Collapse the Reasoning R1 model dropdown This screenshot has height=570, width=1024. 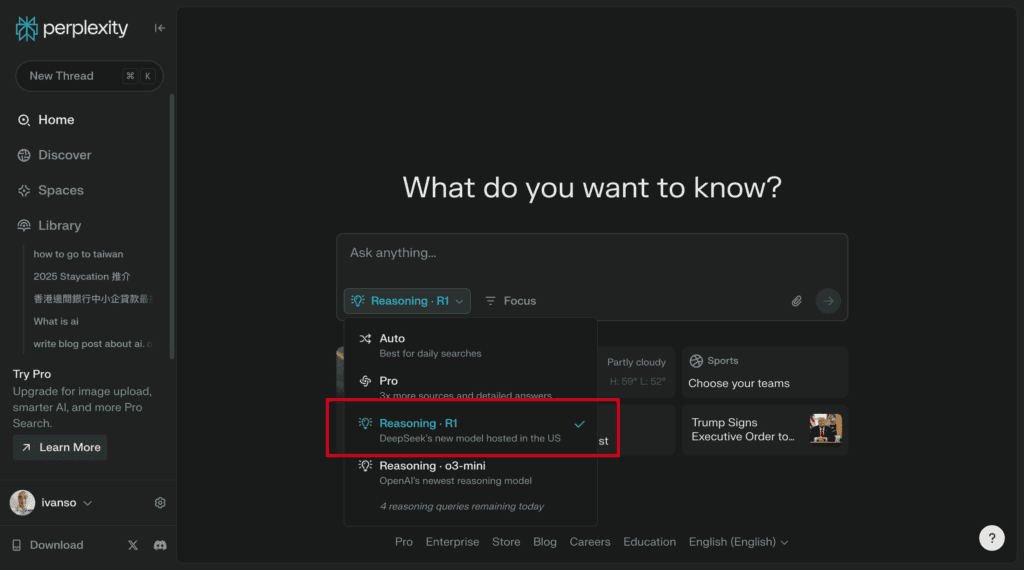pyautogui.click(x=407, y=301)
